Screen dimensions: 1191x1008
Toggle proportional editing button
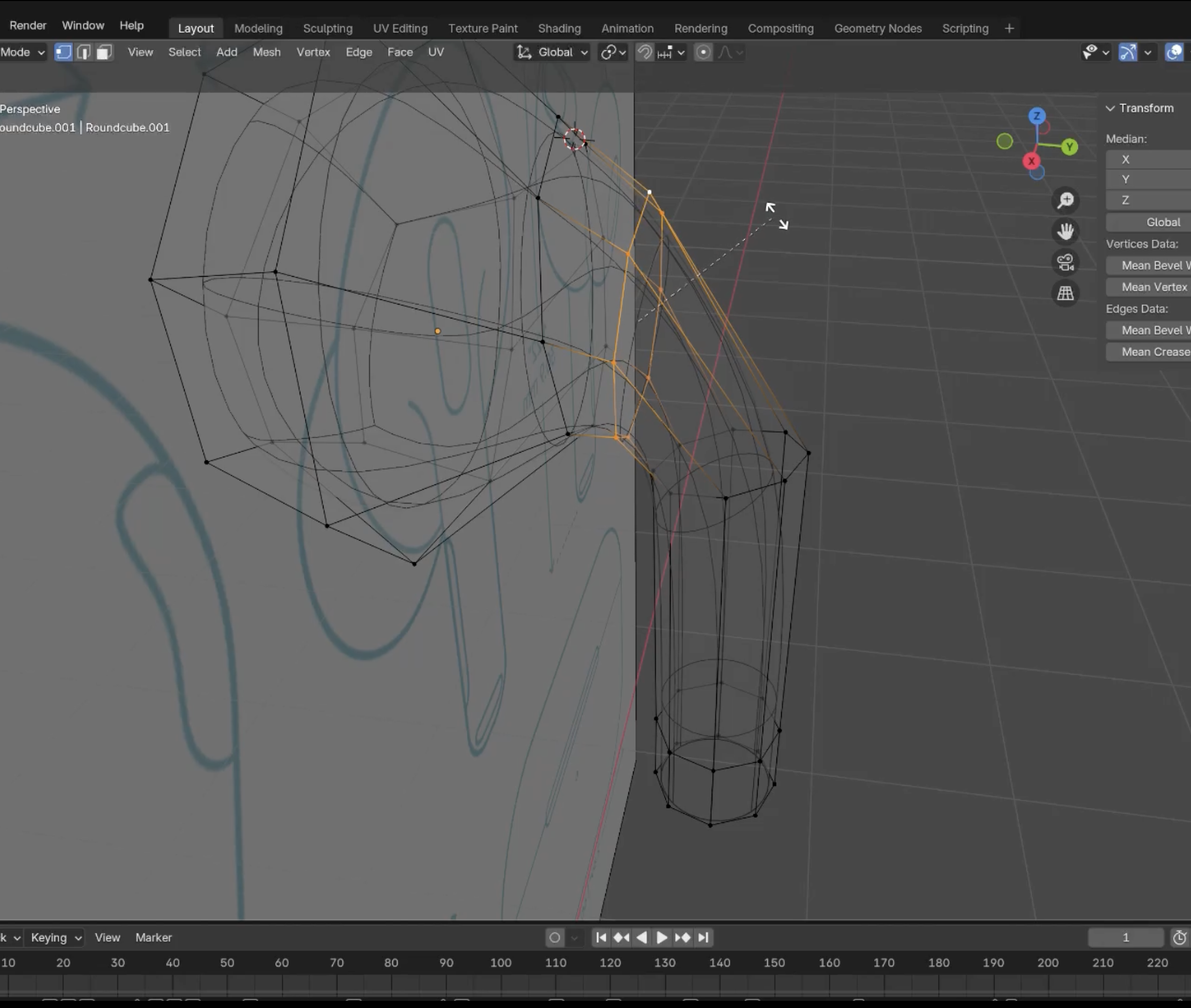point(703,52)
